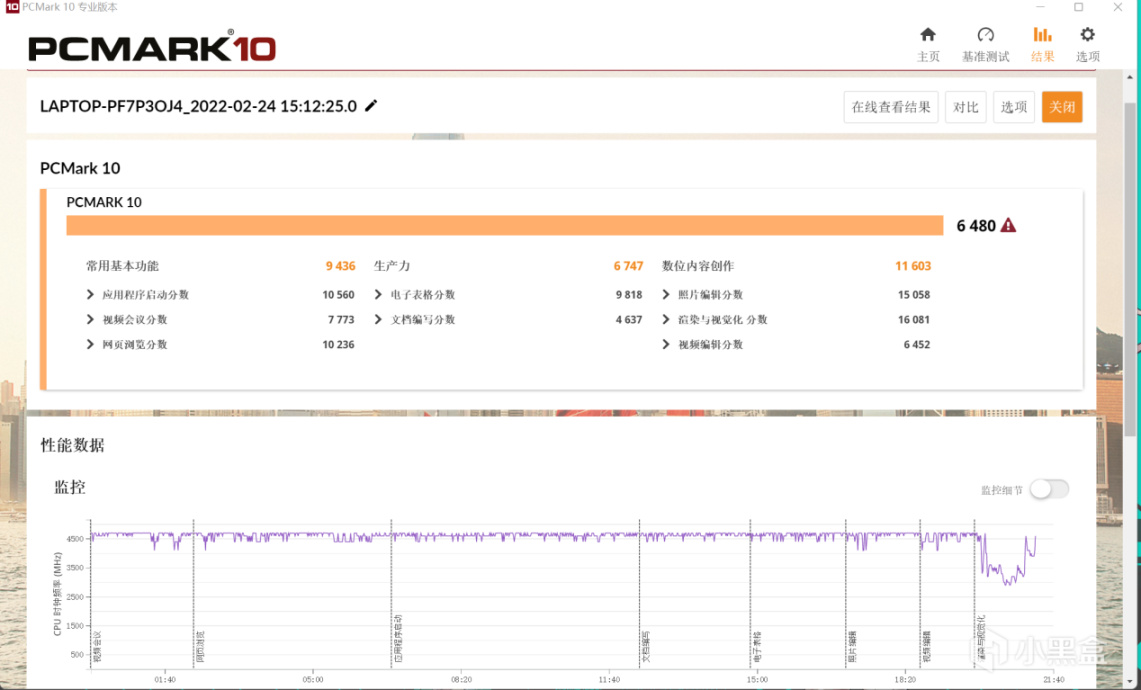The width and height of the screenshot is (1141, 690).
Task: Expand 视频会议分数 row
Action: click(90, 320)
